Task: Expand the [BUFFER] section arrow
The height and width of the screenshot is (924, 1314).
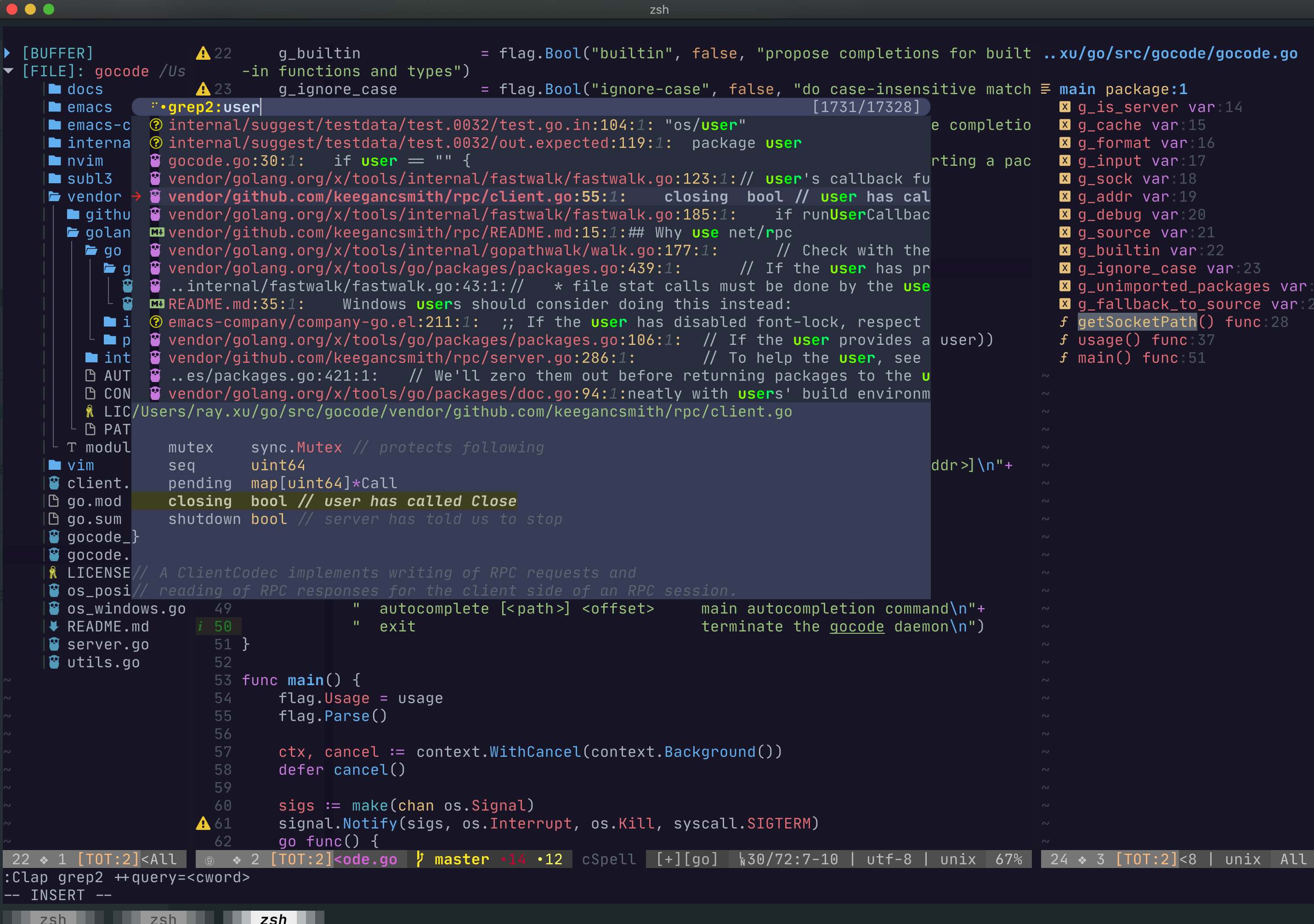Action: 7,53
